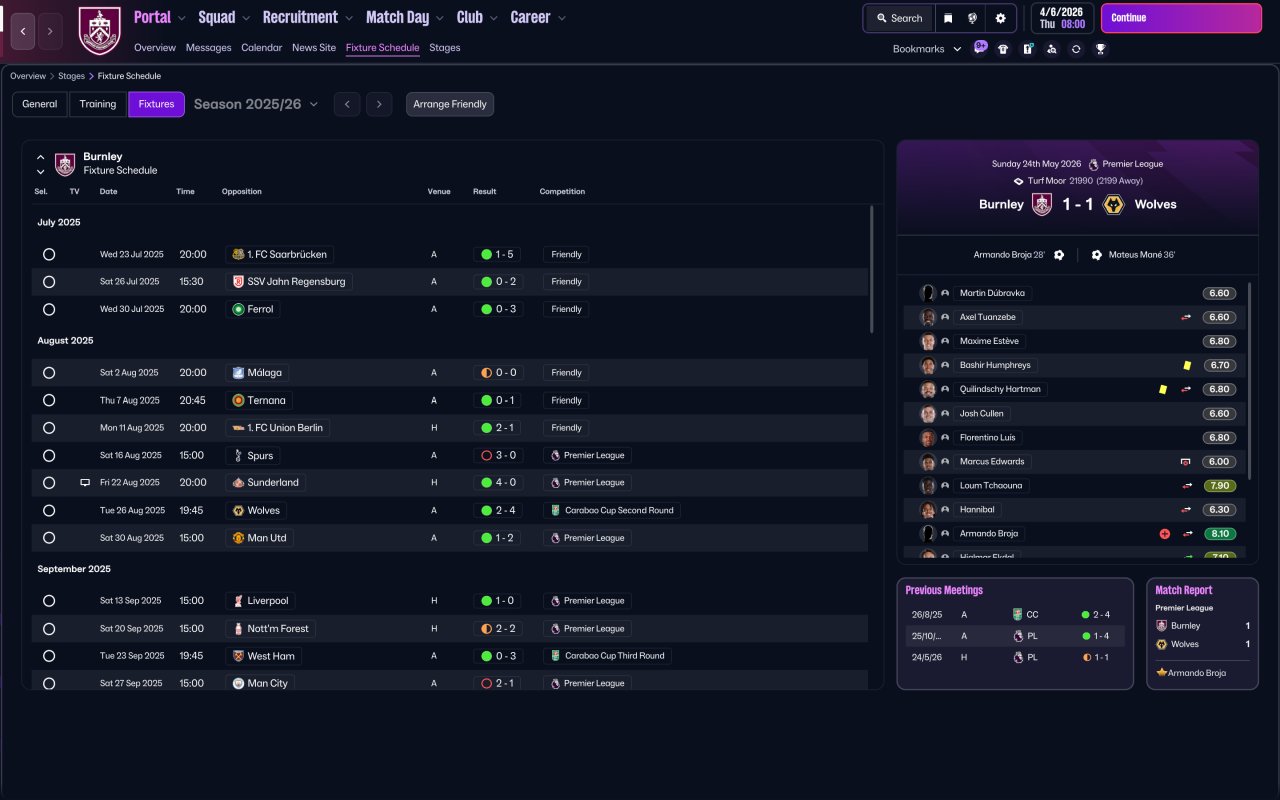Open the settings gear icon
The width and height of the screenshot is (1280, 800).
click(x=1000, y=18)
